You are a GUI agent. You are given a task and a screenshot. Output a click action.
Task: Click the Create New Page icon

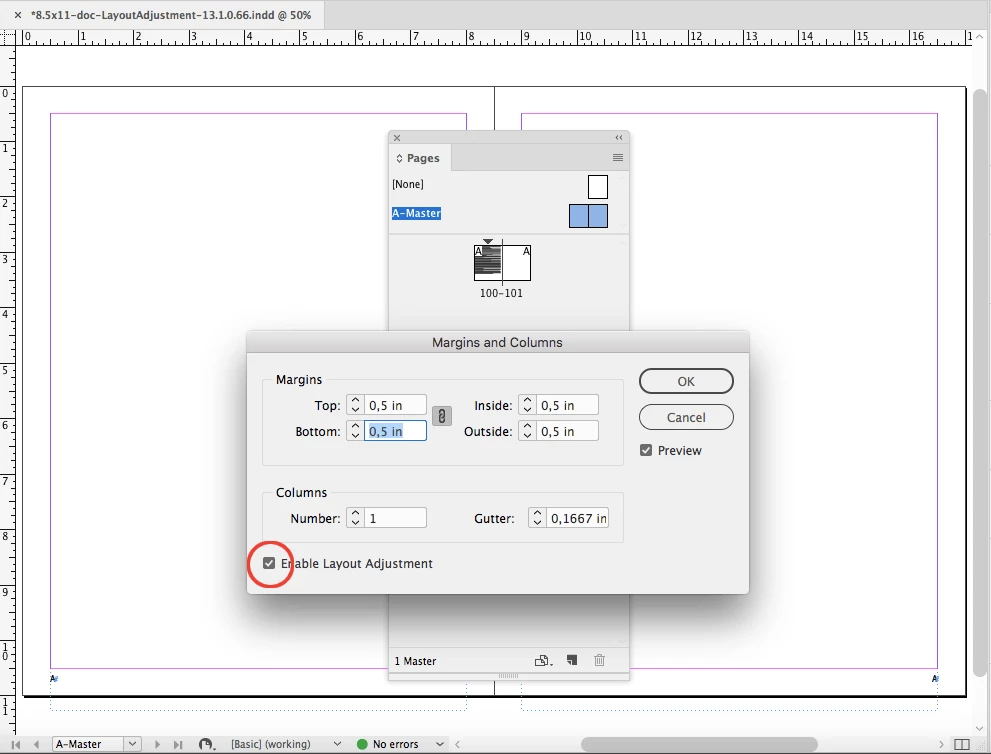572,660
